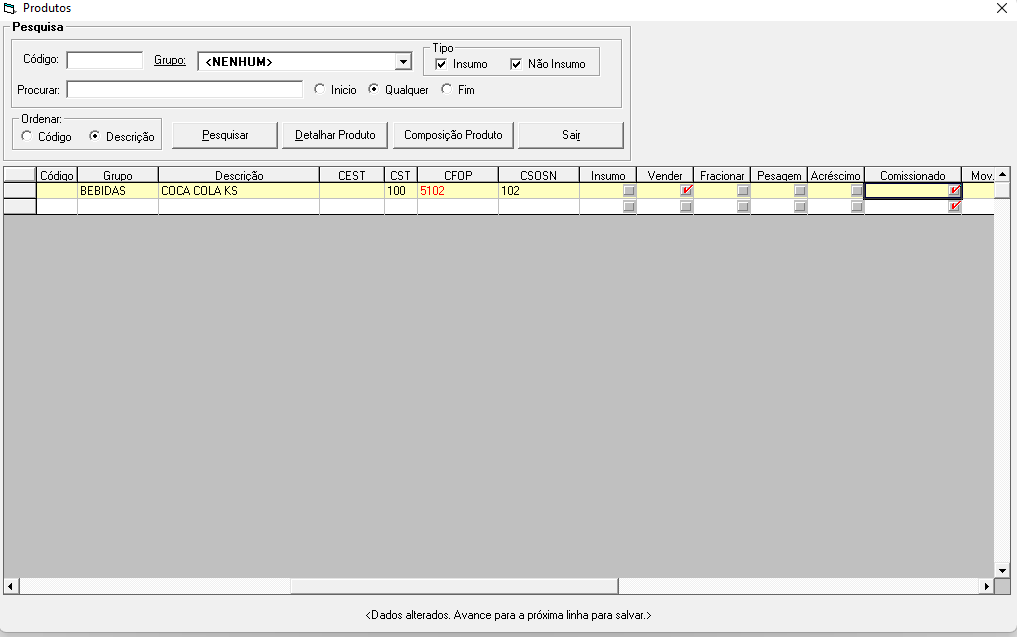This screenshot has width=1017, height=637.
Task: Click the CFOP column header
Action: point(458,175)
